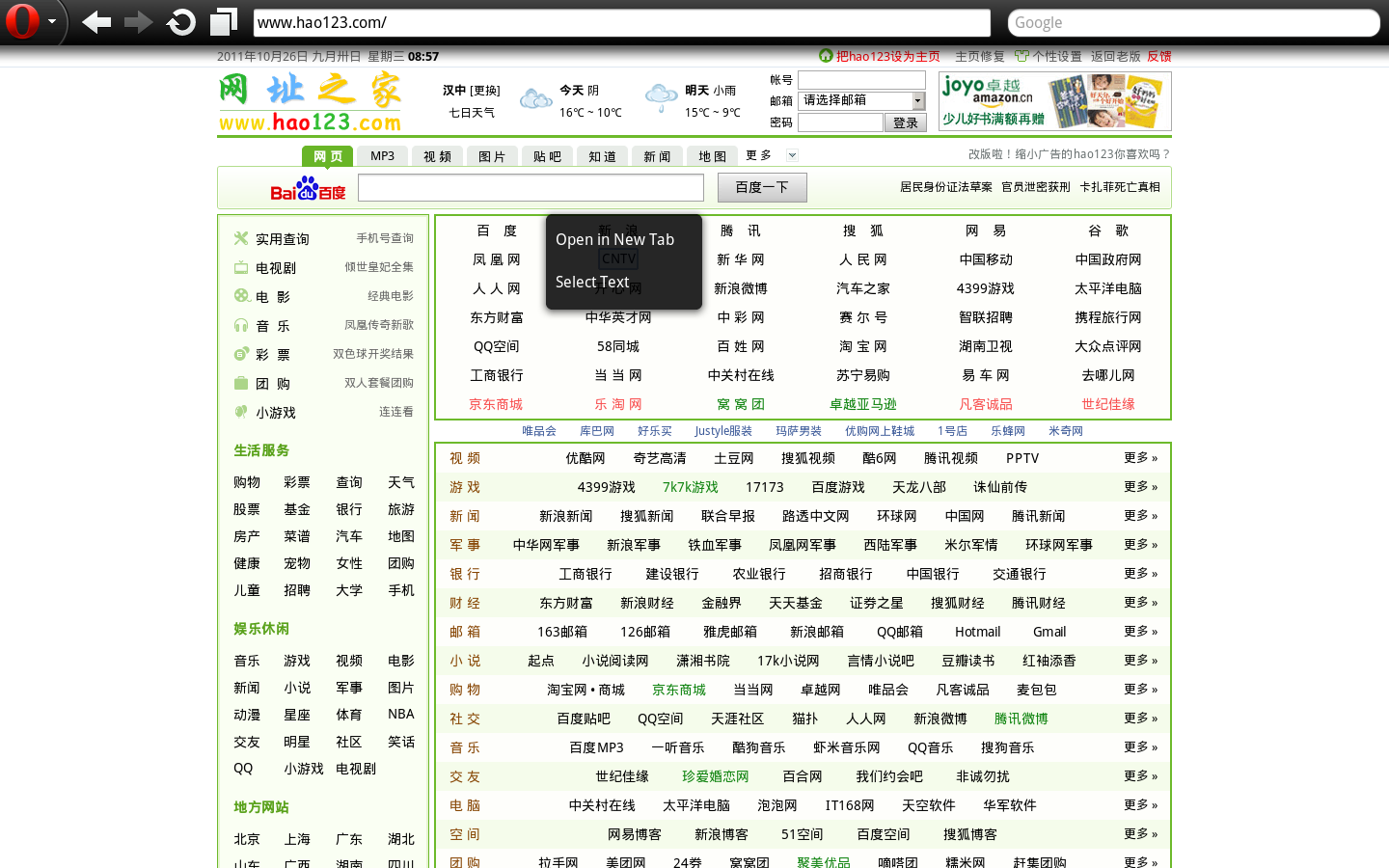This screenshot has width=1389, height=868.
Task: Focus the Google search box
Action: click(x=1194, y=22)
